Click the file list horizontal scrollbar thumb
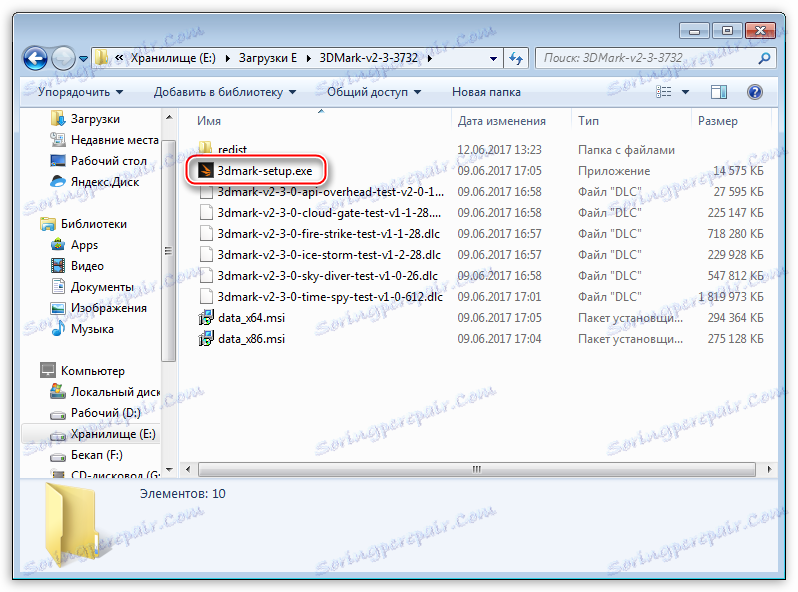Image resolution: width=798 pixels, height=592 pixels. tap(476, 469)
